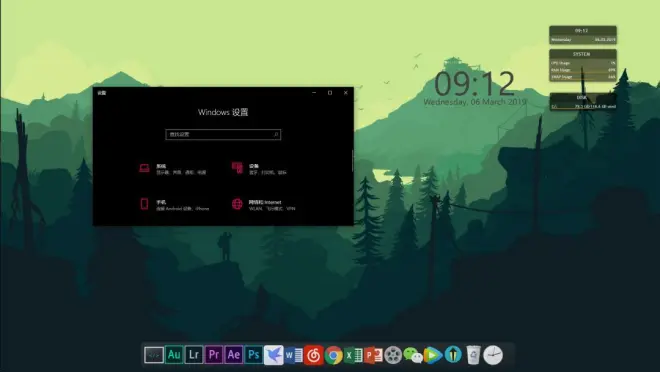
Task: Minimize the Windows Settings window
Action: coord(314,93)
